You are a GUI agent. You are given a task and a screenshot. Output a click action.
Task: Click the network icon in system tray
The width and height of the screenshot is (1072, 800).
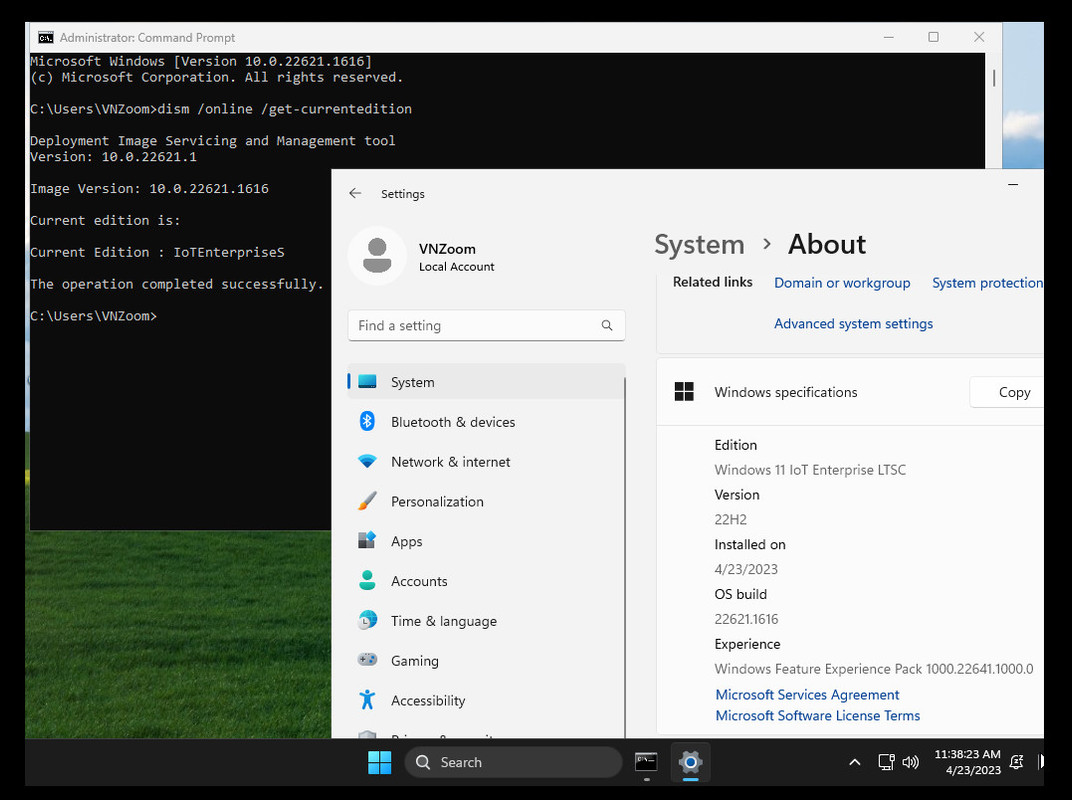[887, 762]
